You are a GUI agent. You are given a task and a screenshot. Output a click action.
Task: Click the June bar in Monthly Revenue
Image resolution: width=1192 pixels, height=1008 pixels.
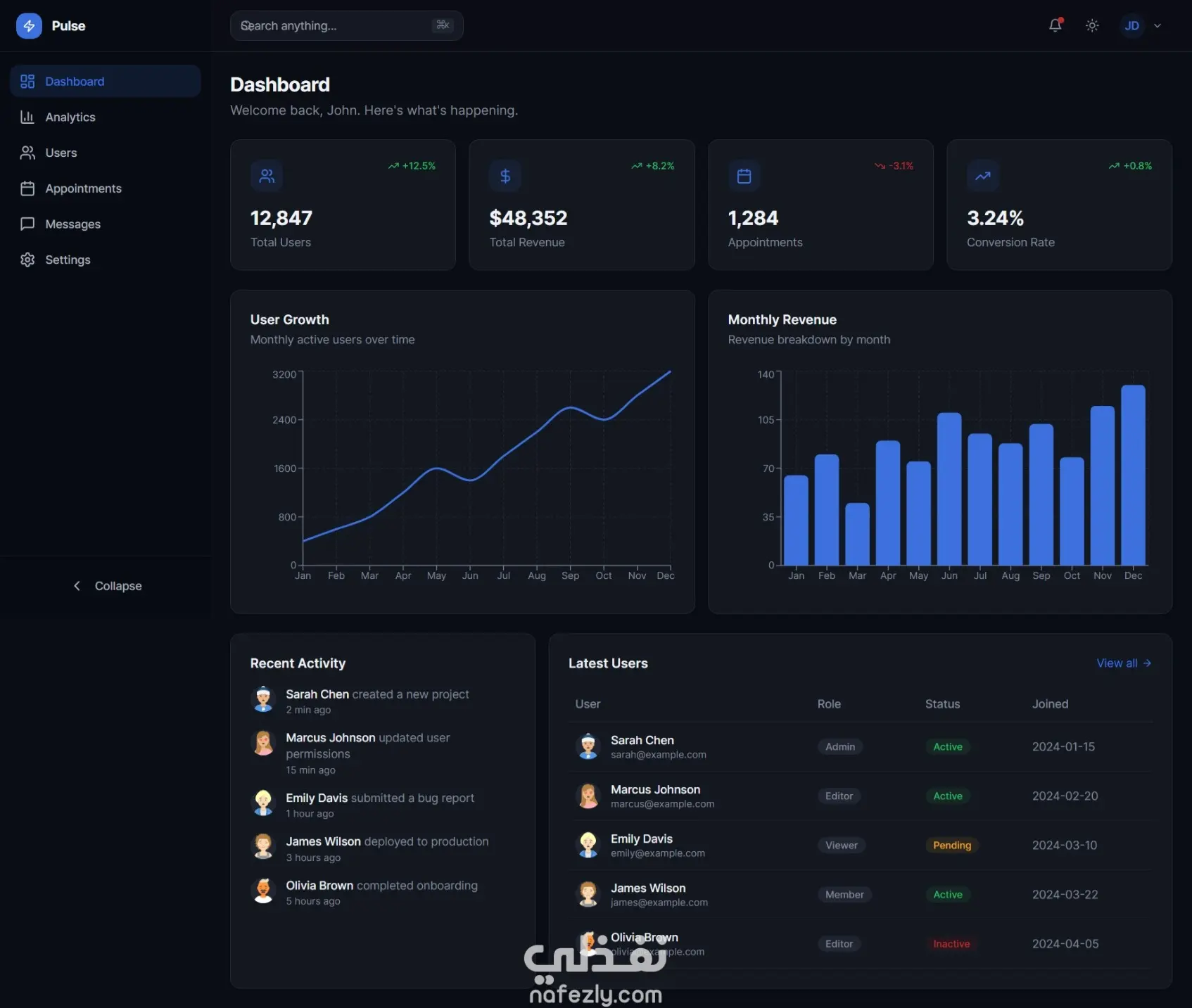(949, 489)
